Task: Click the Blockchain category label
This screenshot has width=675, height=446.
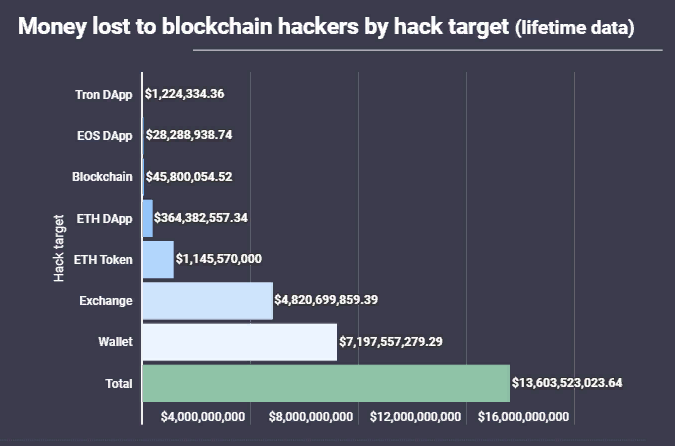Action: [103, 177]
